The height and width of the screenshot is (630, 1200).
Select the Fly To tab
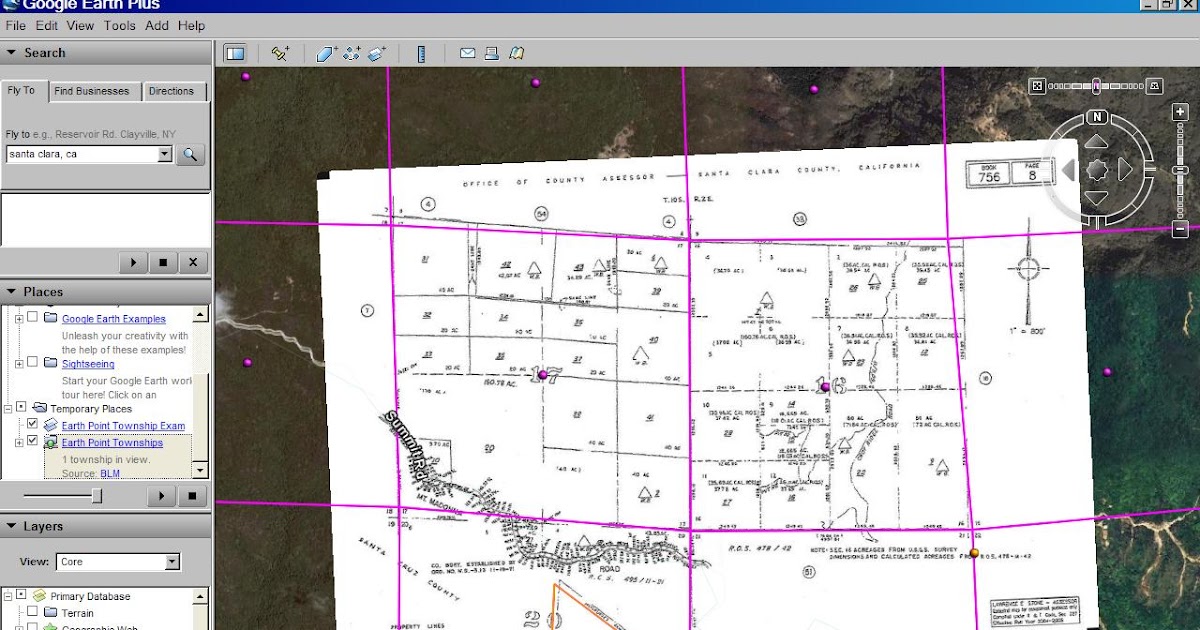22,90
